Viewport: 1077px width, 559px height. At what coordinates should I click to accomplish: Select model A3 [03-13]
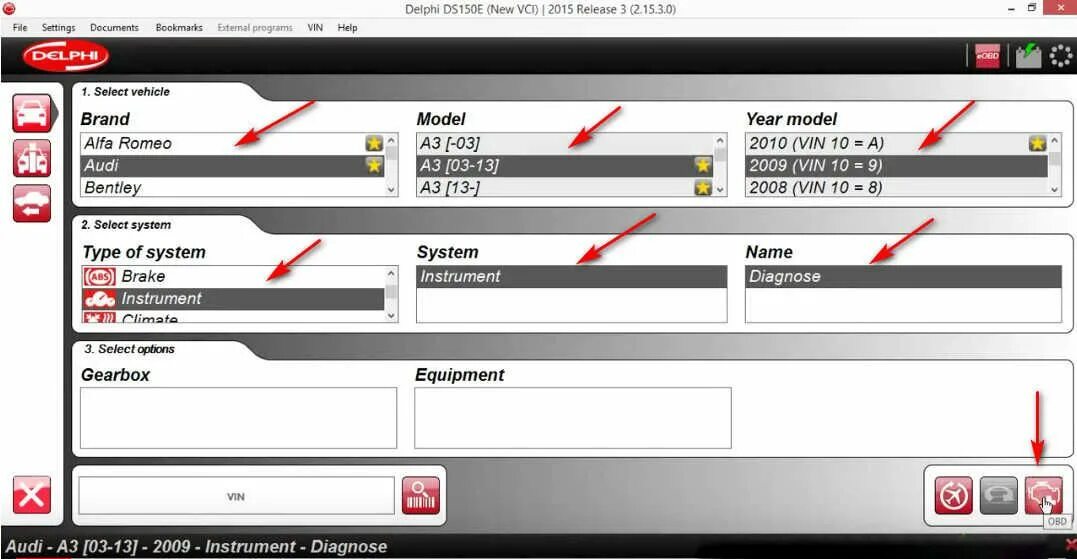coord(565,166)
